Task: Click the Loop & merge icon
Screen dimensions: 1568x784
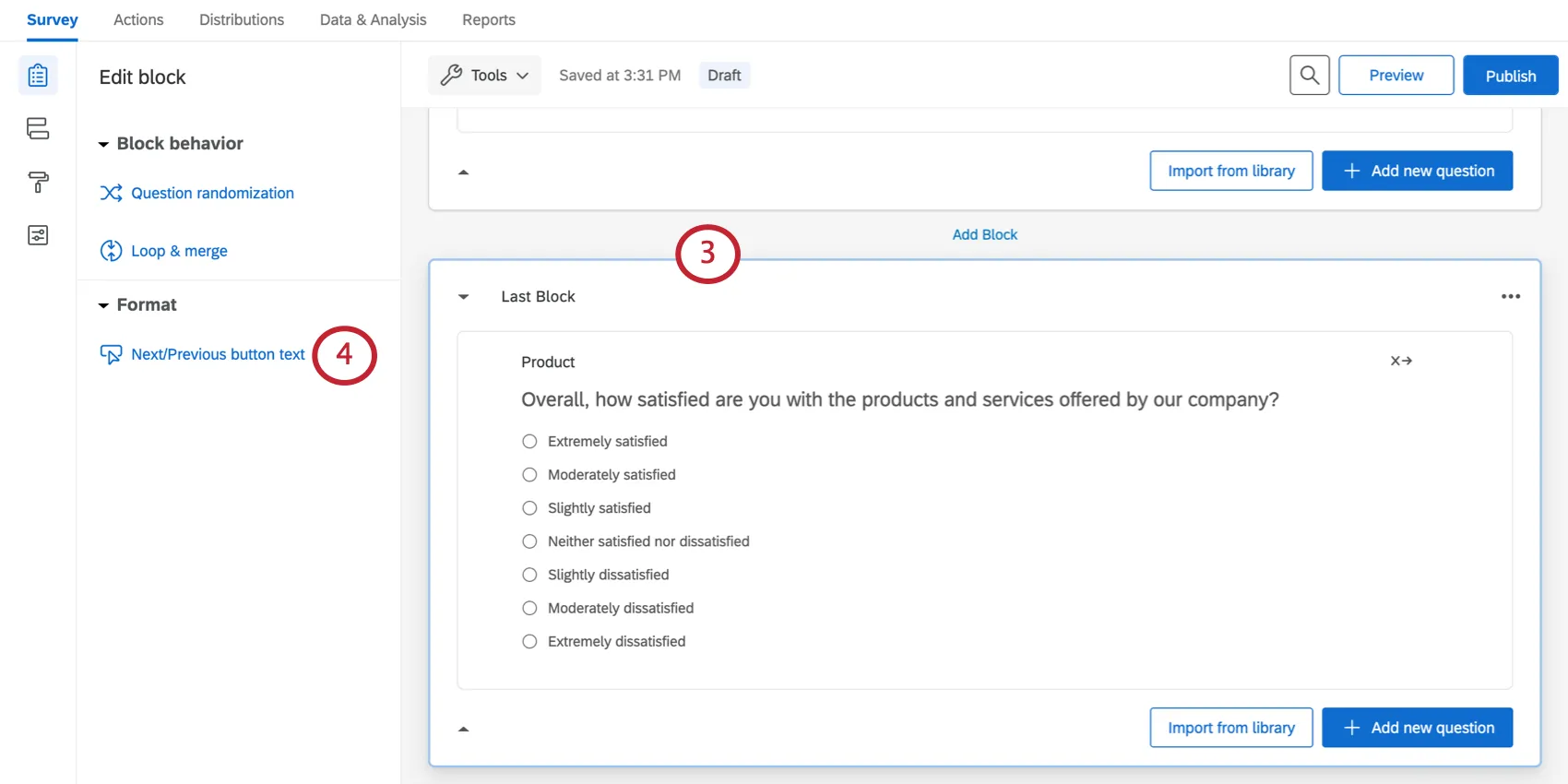Action: [111, 251]
